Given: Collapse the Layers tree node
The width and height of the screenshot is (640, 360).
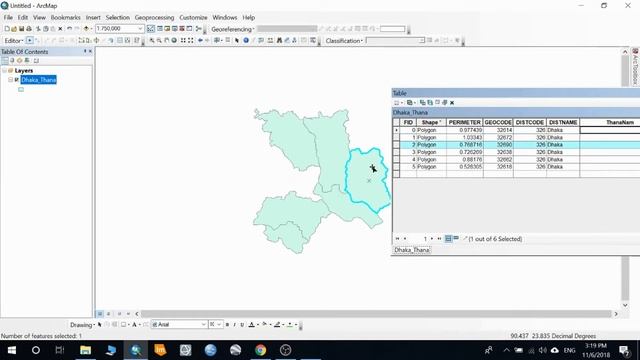Looking at the screenshot, I should point(4,71).
